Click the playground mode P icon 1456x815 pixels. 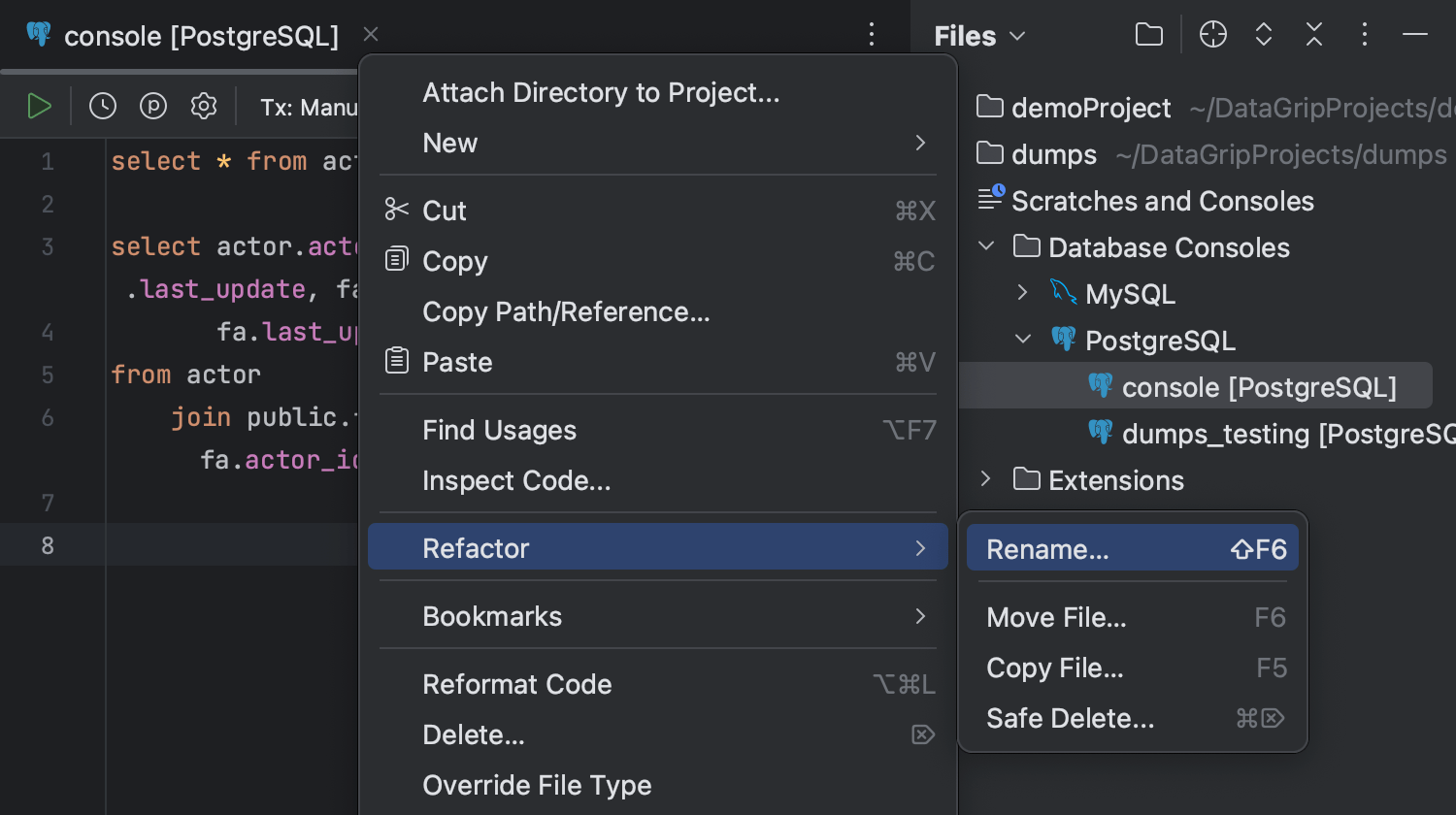point(153,106)
